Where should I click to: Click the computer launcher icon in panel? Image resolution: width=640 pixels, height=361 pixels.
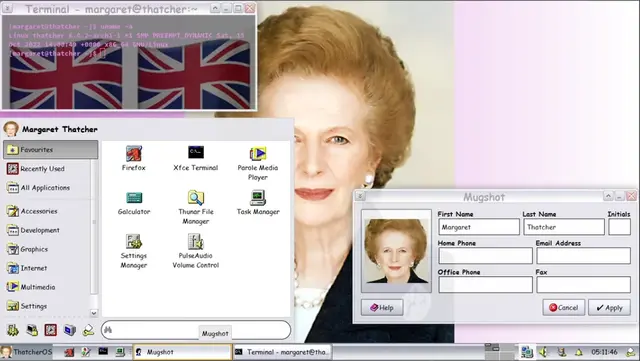click(x=120, y=352)
